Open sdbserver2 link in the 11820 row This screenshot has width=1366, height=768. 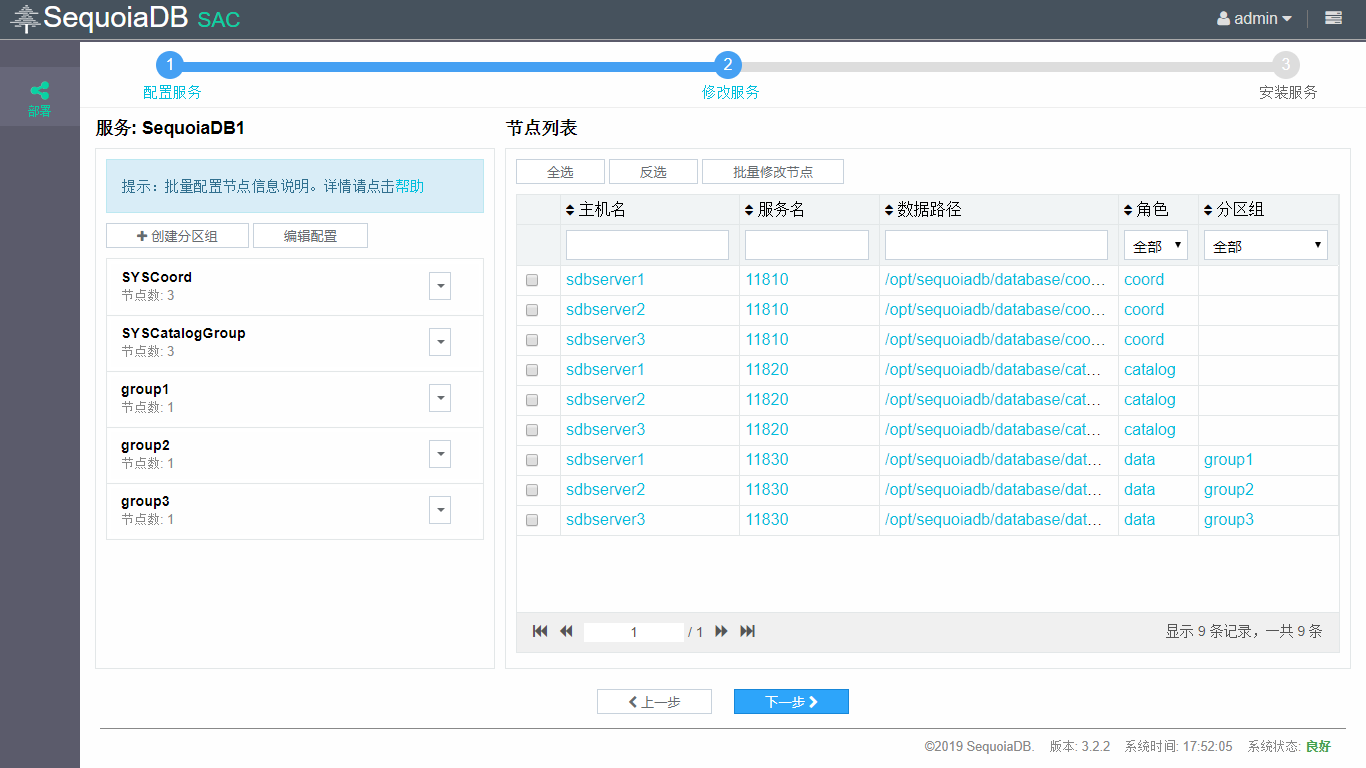pyautogui.click(x=605, y=400)
